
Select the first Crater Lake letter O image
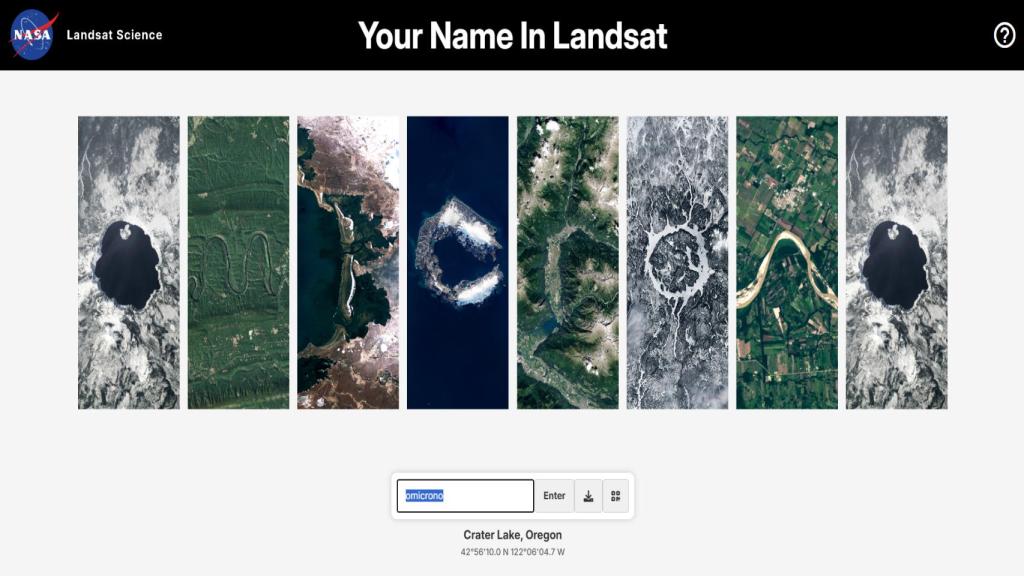pos(129,263)
